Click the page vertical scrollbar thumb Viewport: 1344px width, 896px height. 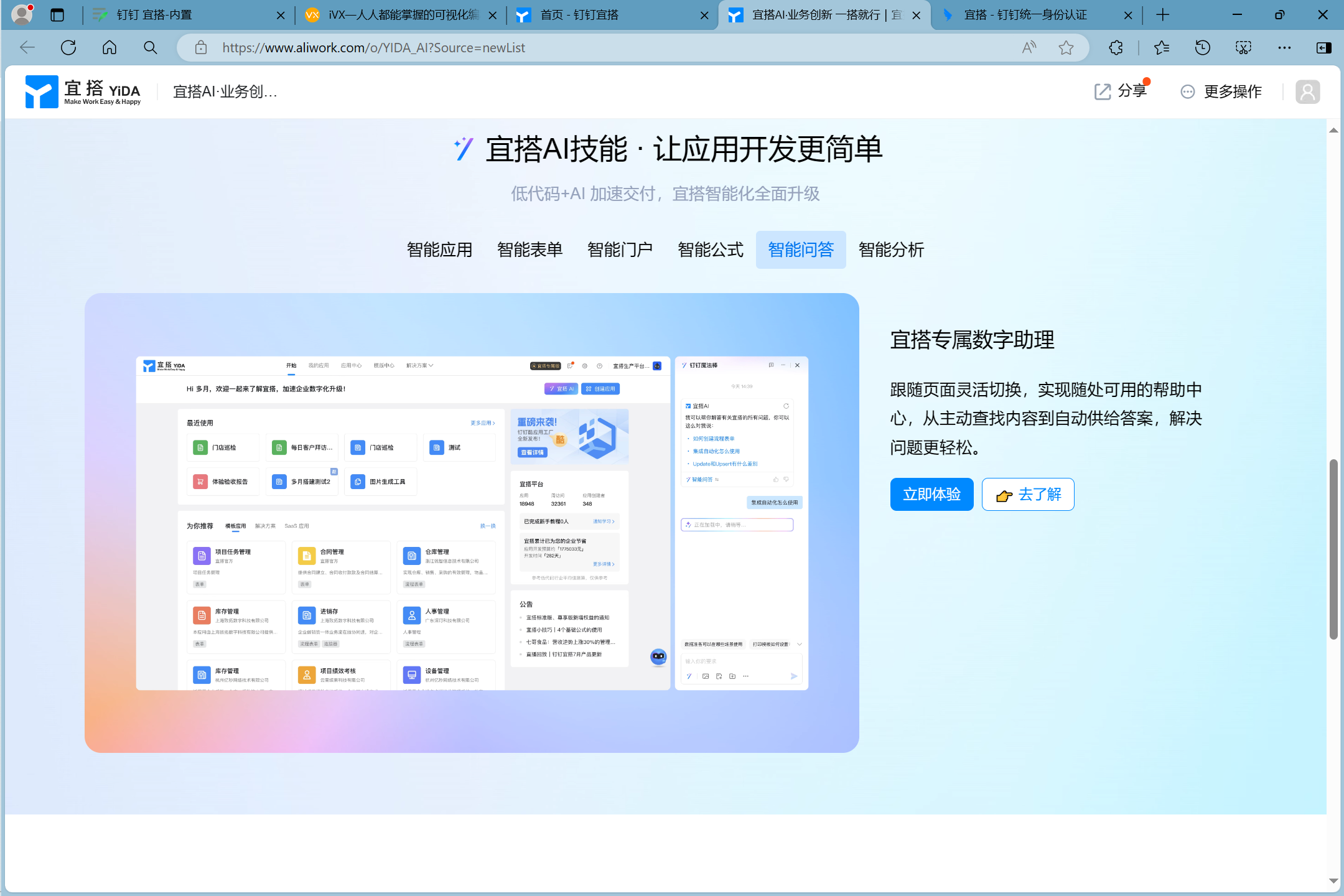click(1333, 549)
